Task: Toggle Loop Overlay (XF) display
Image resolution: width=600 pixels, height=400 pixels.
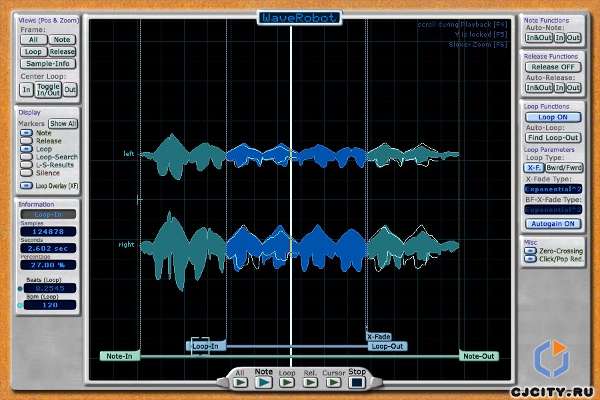Action: (26, 185)
